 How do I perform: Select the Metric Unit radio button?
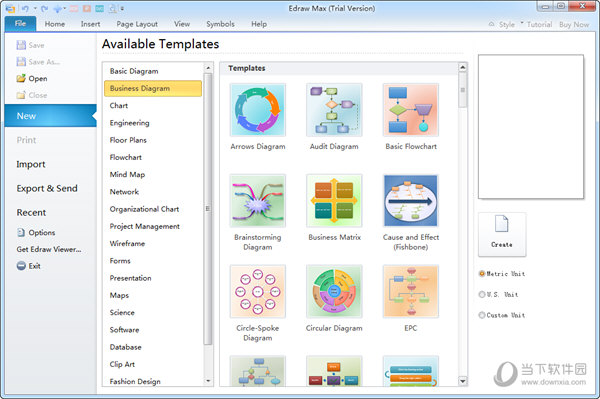tap(482, 274)
